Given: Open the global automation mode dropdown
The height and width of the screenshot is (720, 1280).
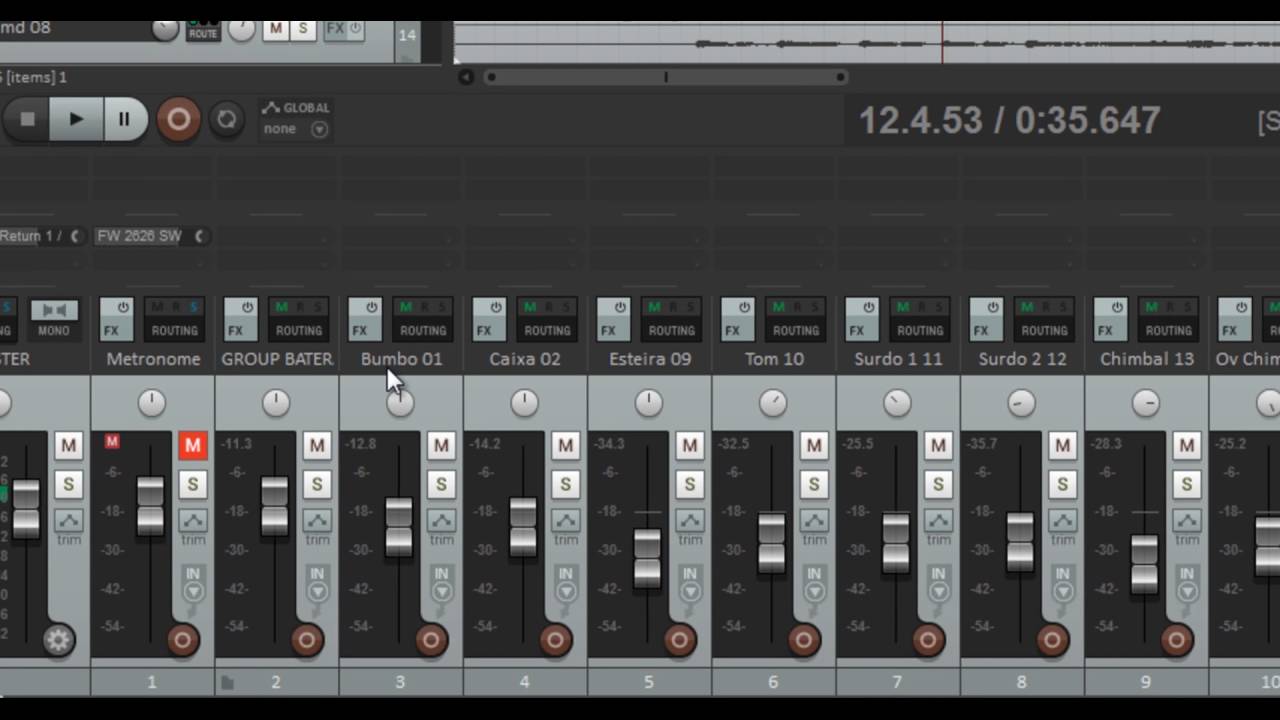Looking at the screenshot, I should pos(319,129).
